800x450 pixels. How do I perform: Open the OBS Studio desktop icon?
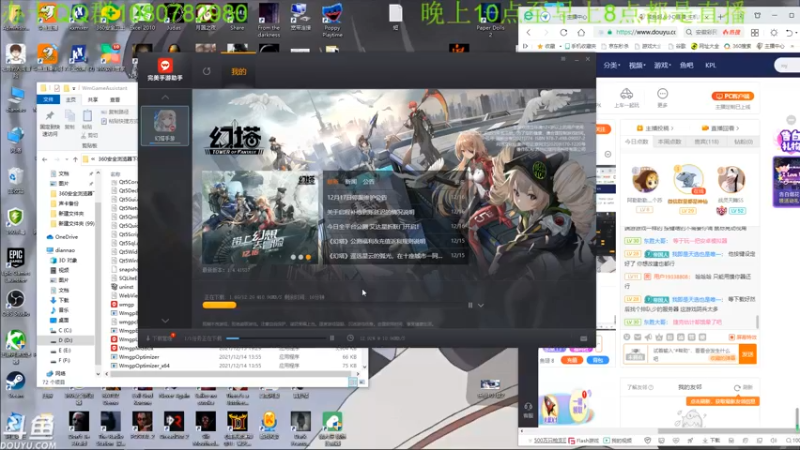(x=16, y=303)
